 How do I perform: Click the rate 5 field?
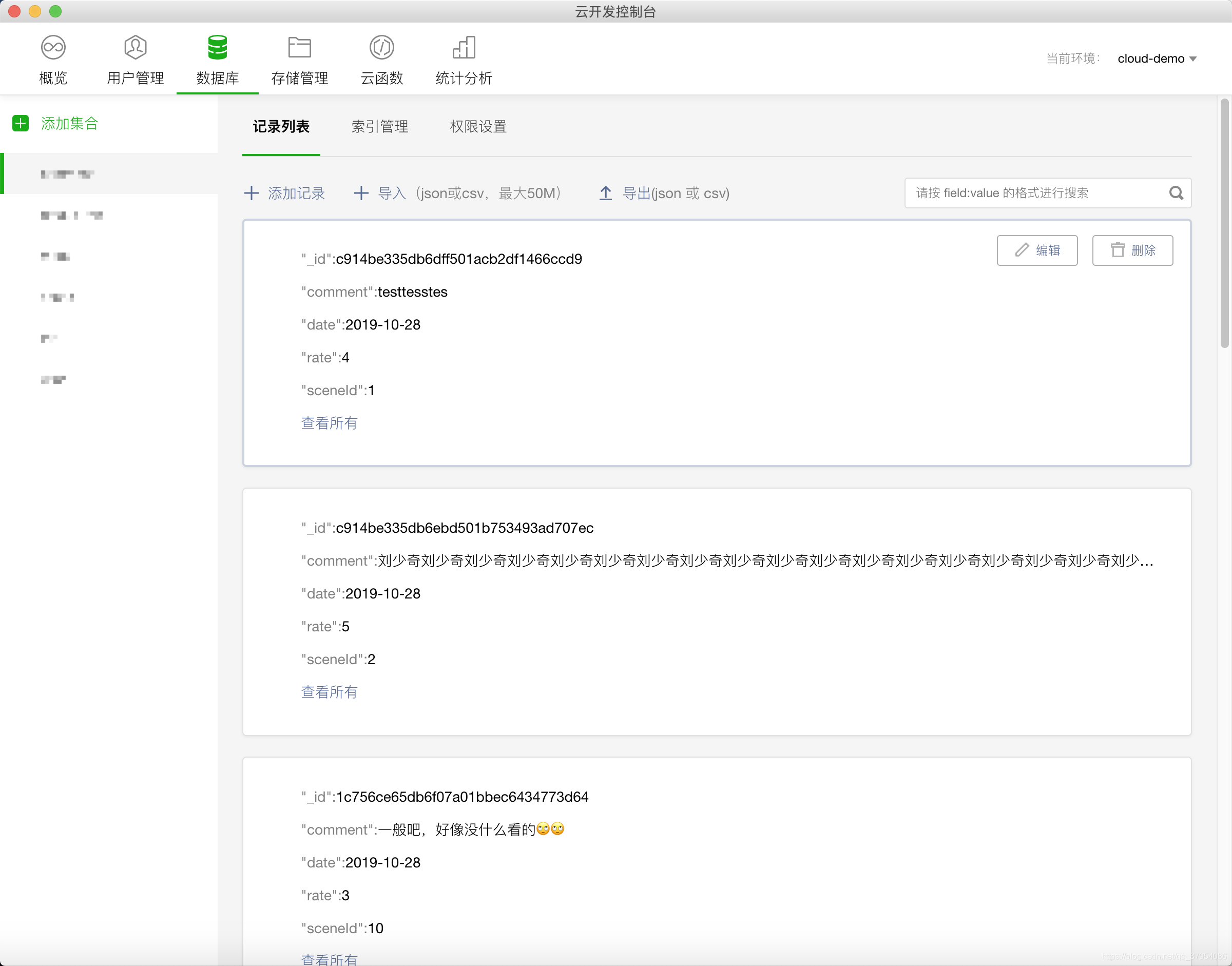325,627
